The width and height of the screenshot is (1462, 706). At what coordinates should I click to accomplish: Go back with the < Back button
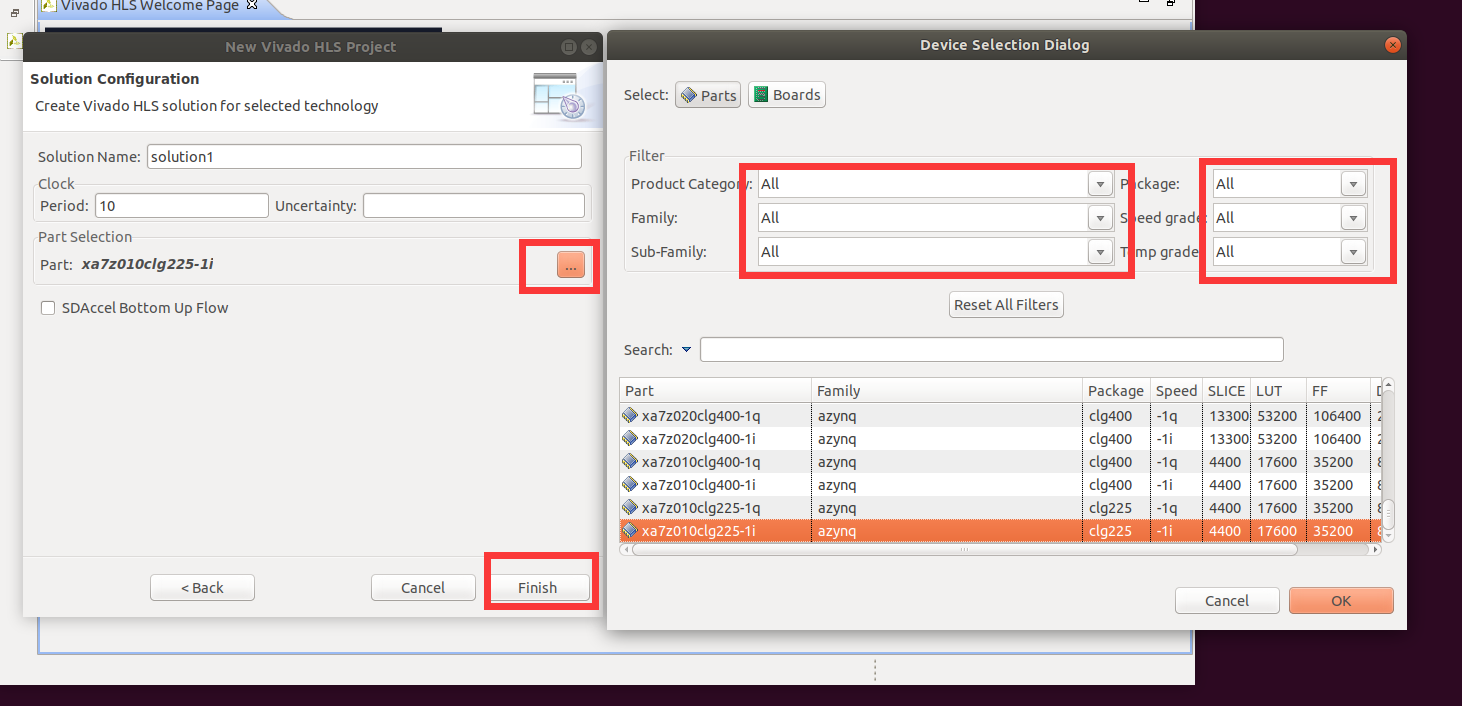[x=202, y=587]
